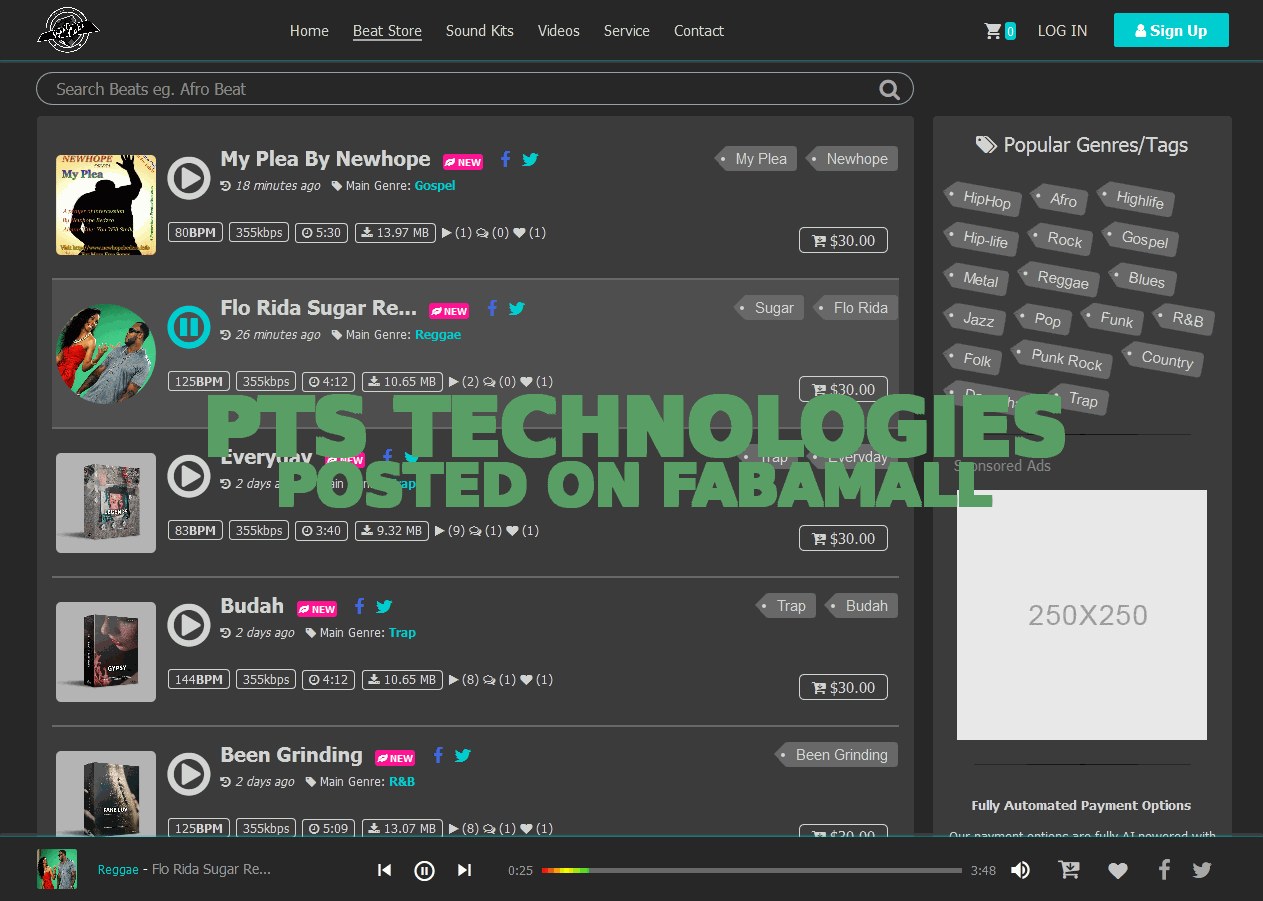The width and height of the screenshot is (1263, 901).
Task: Open the Beat Store menu item
Action: [387, 31]
